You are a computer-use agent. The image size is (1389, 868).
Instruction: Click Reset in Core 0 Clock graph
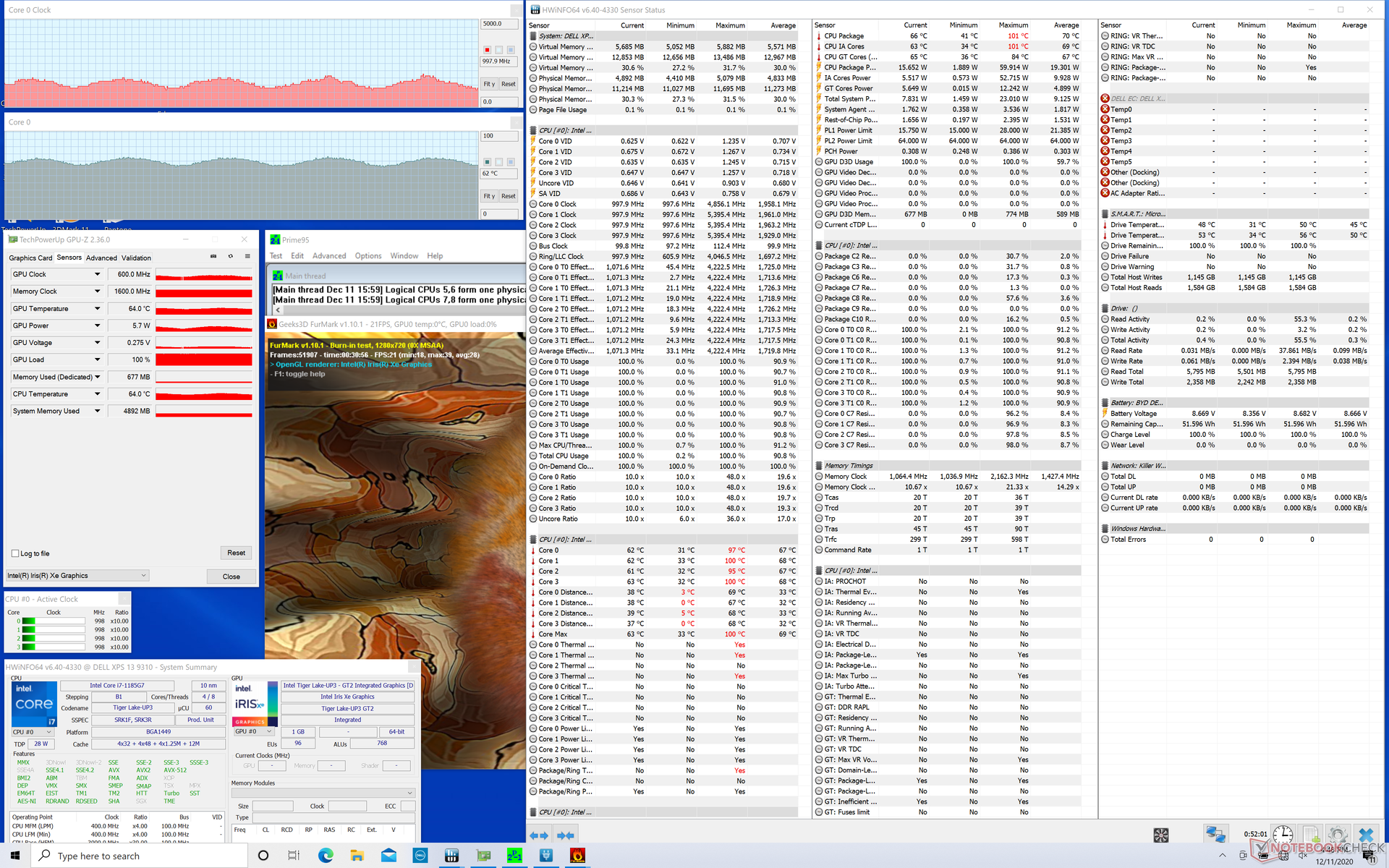pos(509,84)
